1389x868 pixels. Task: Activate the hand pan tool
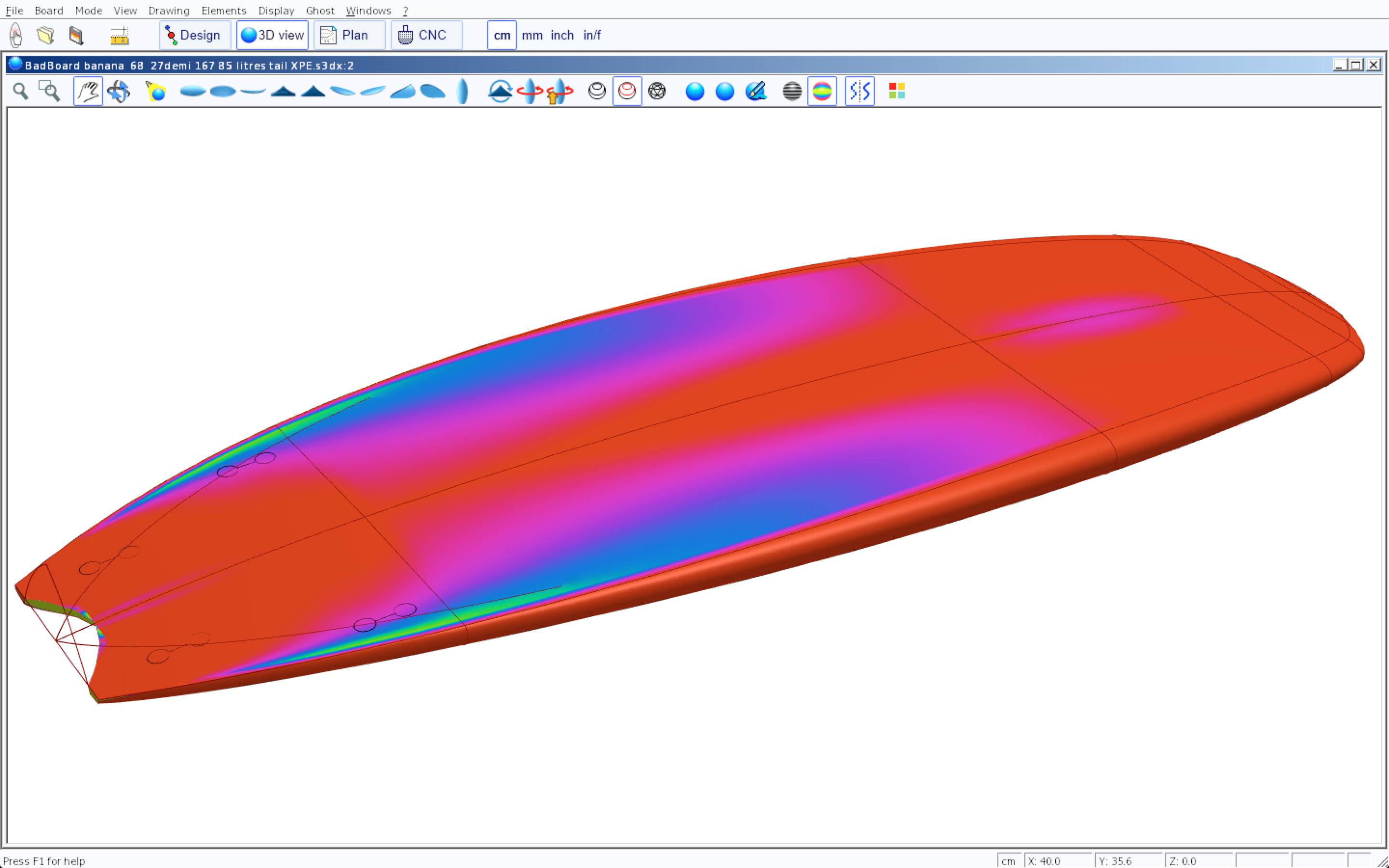coord(88,91)
